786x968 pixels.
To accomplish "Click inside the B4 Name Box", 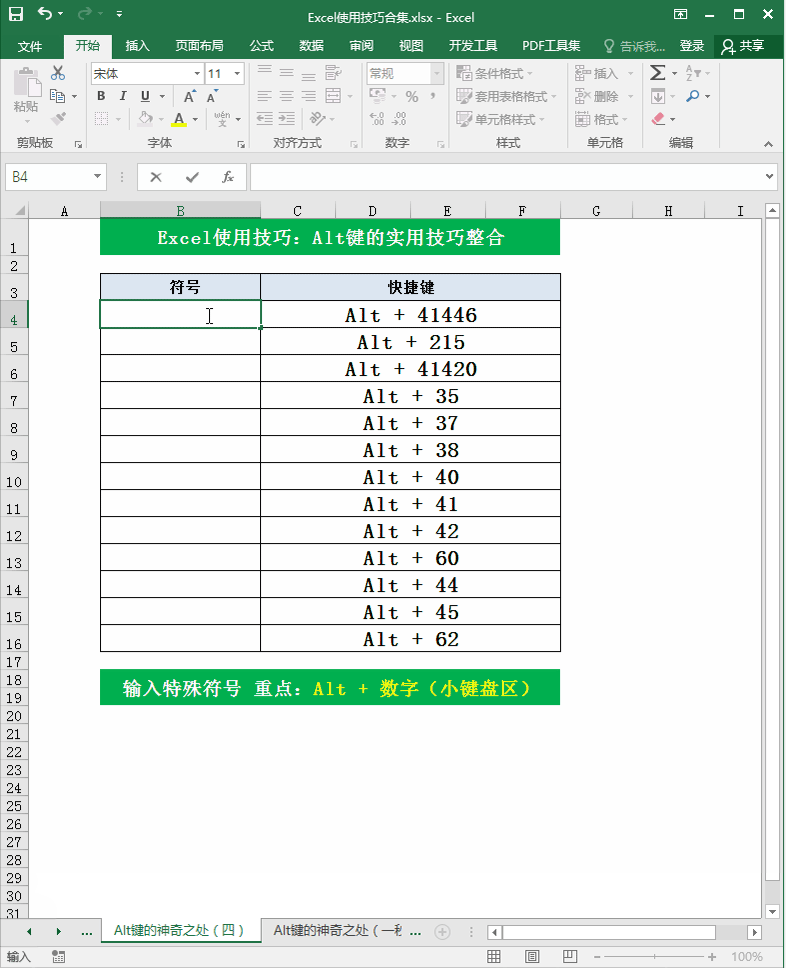I will [47, 177].
